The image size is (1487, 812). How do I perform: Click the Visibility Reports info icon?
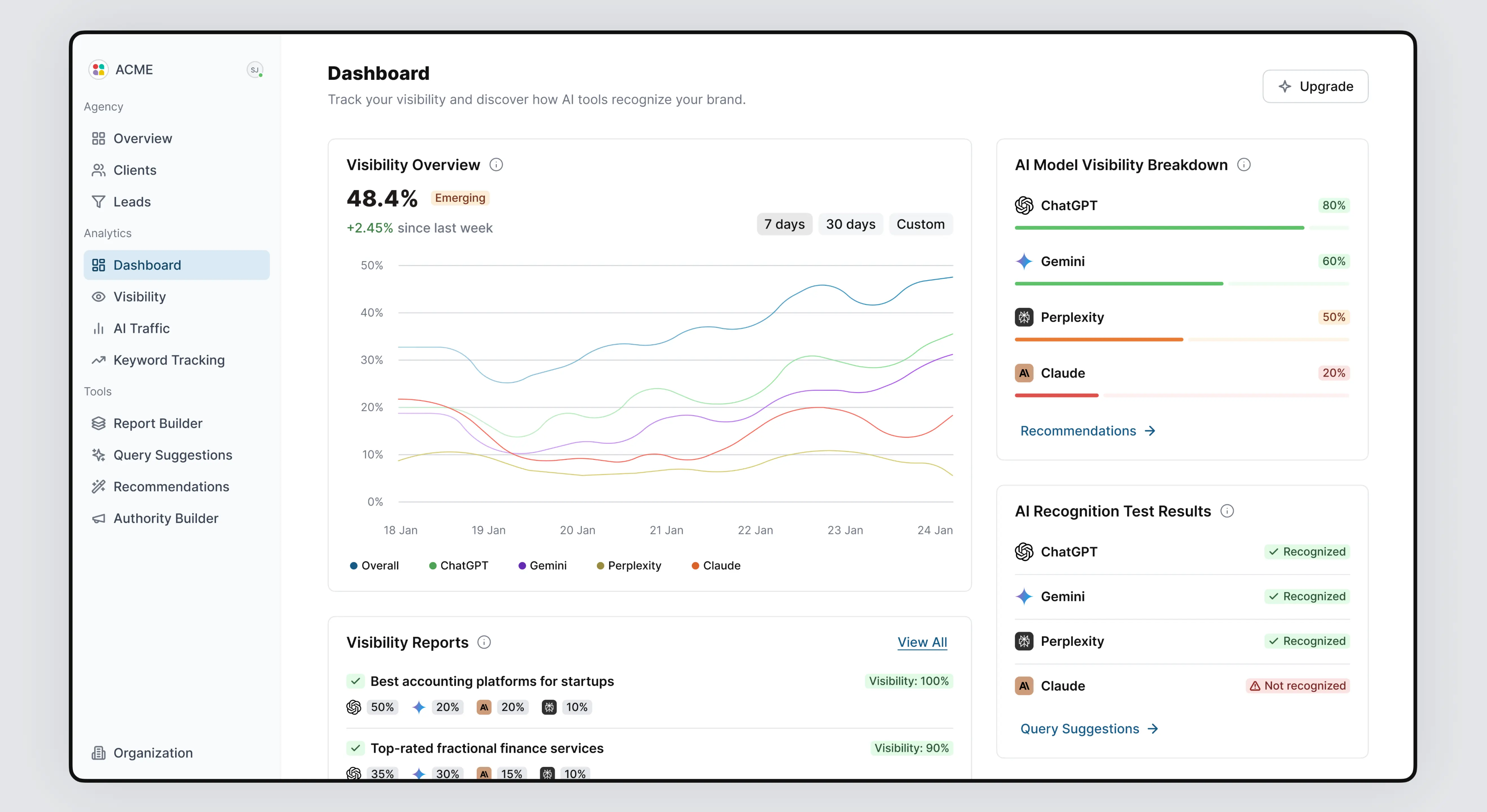(x=484, y=642)
